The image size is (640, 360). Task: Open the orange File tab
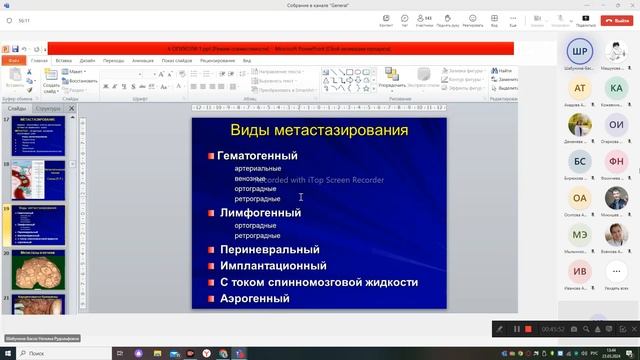click(x=14, y=60)
